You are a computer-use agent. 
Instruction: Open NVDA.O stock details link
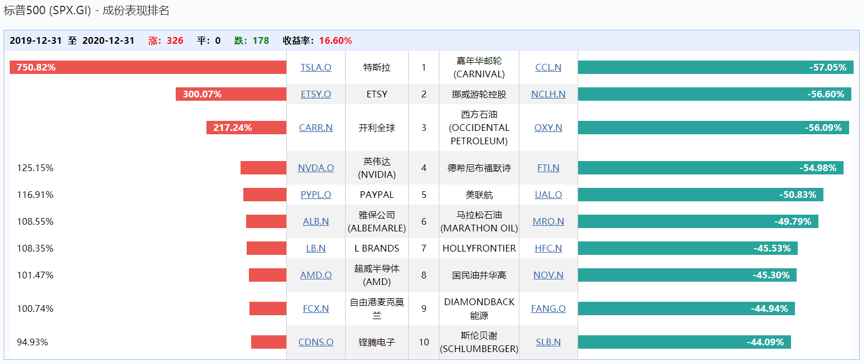316,168
